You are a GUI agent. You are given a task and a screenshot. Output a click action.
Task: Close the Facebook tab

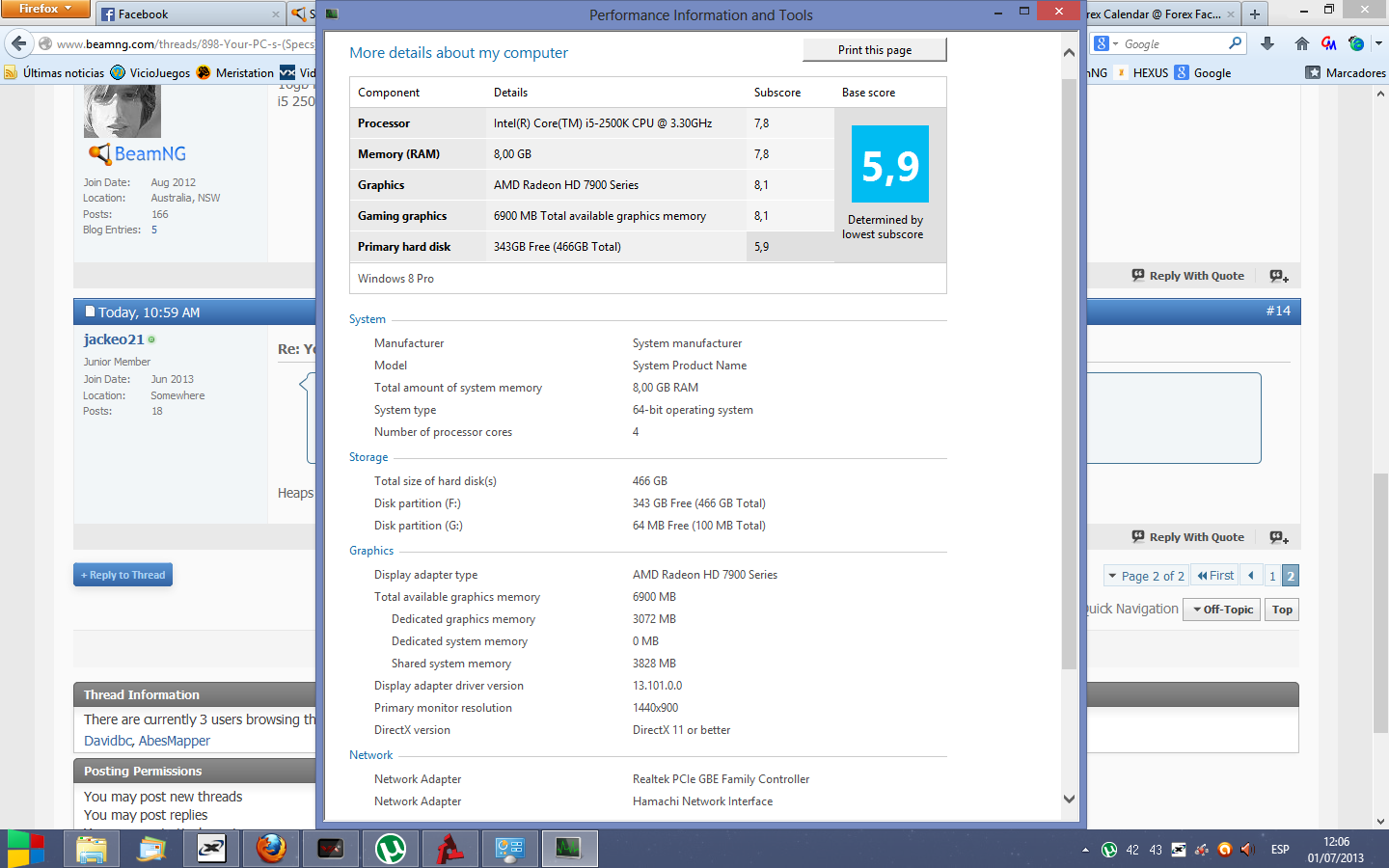(x=276, y=14)
